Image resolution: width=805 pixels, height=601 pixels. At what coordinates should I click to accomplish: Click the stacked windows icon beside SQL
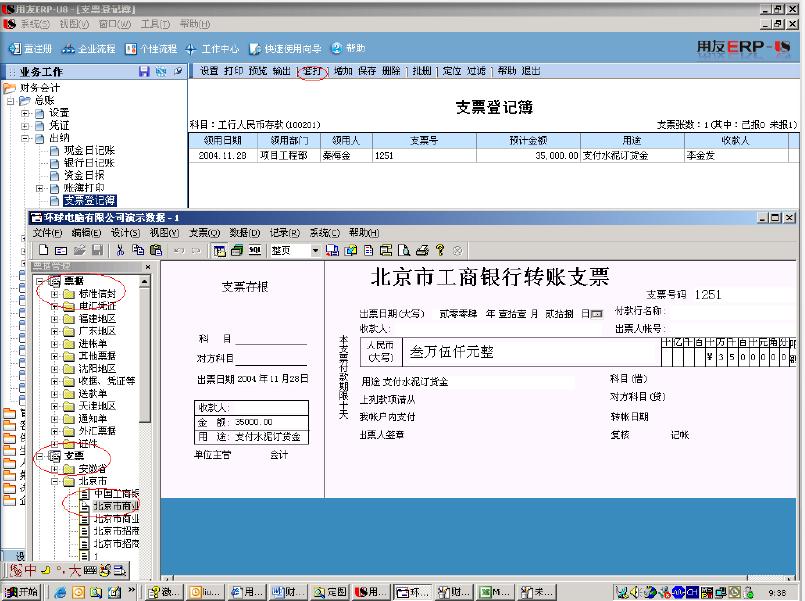[x=237, y=250]
